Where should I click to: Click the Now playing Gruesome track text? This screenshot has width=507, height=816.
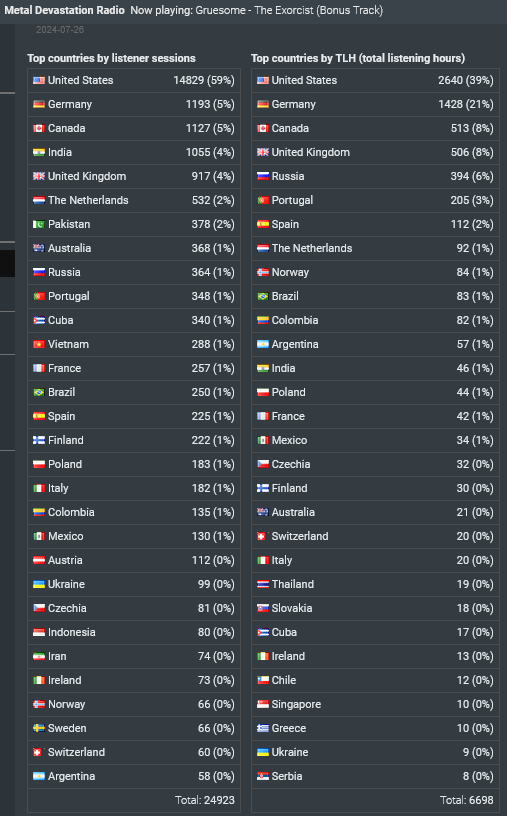point(257,10)
